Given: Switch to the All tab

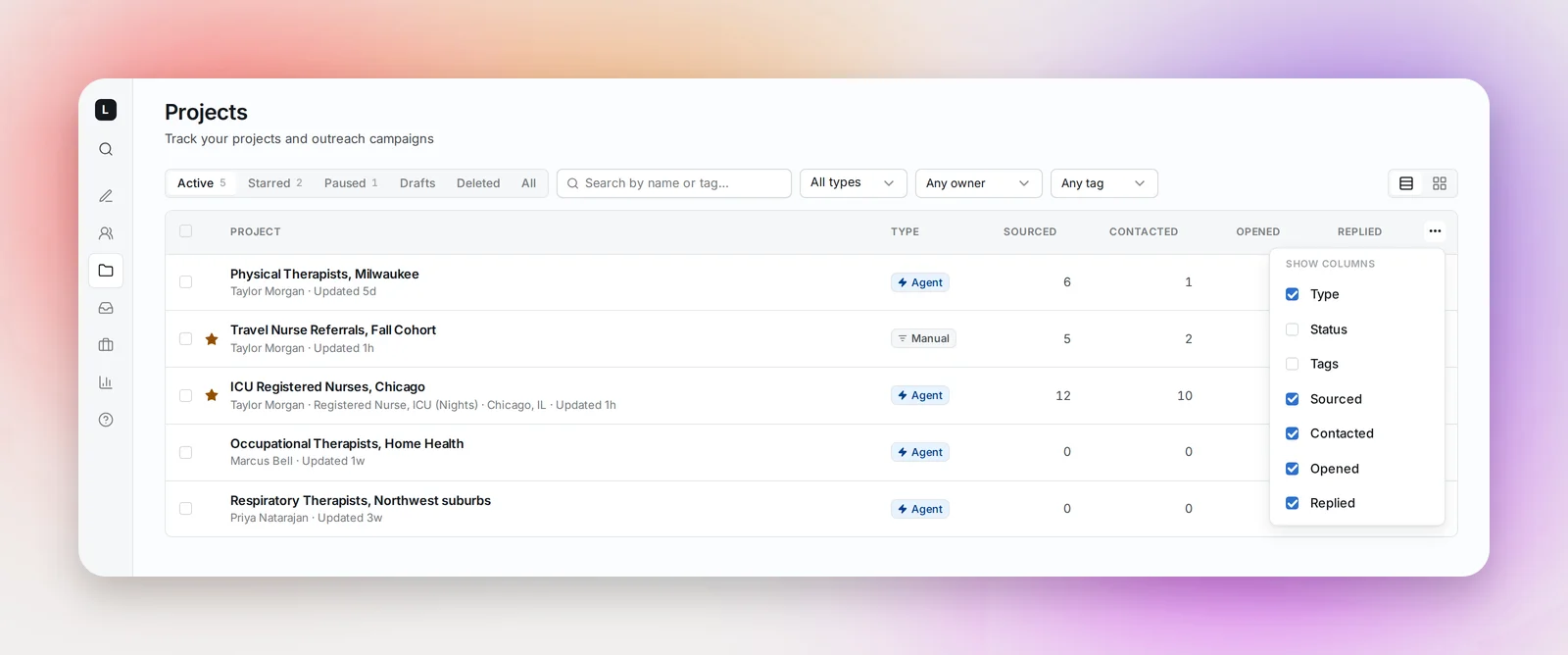Looking at the screenshot, I should coord(529,183).
